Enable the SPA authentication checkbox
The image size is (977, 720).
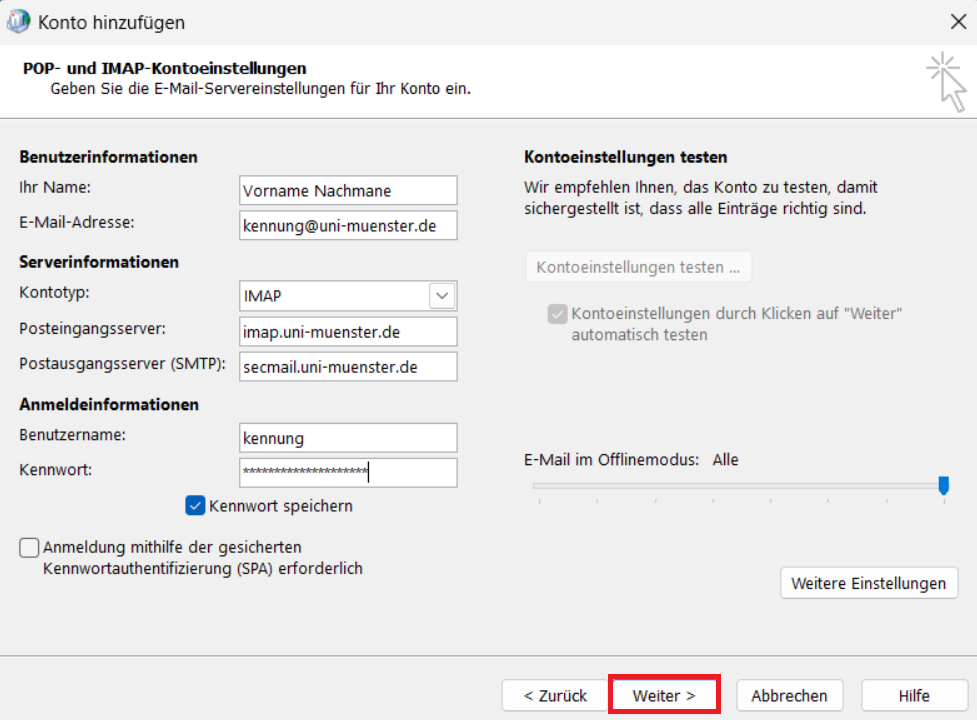tap(30, 548)
